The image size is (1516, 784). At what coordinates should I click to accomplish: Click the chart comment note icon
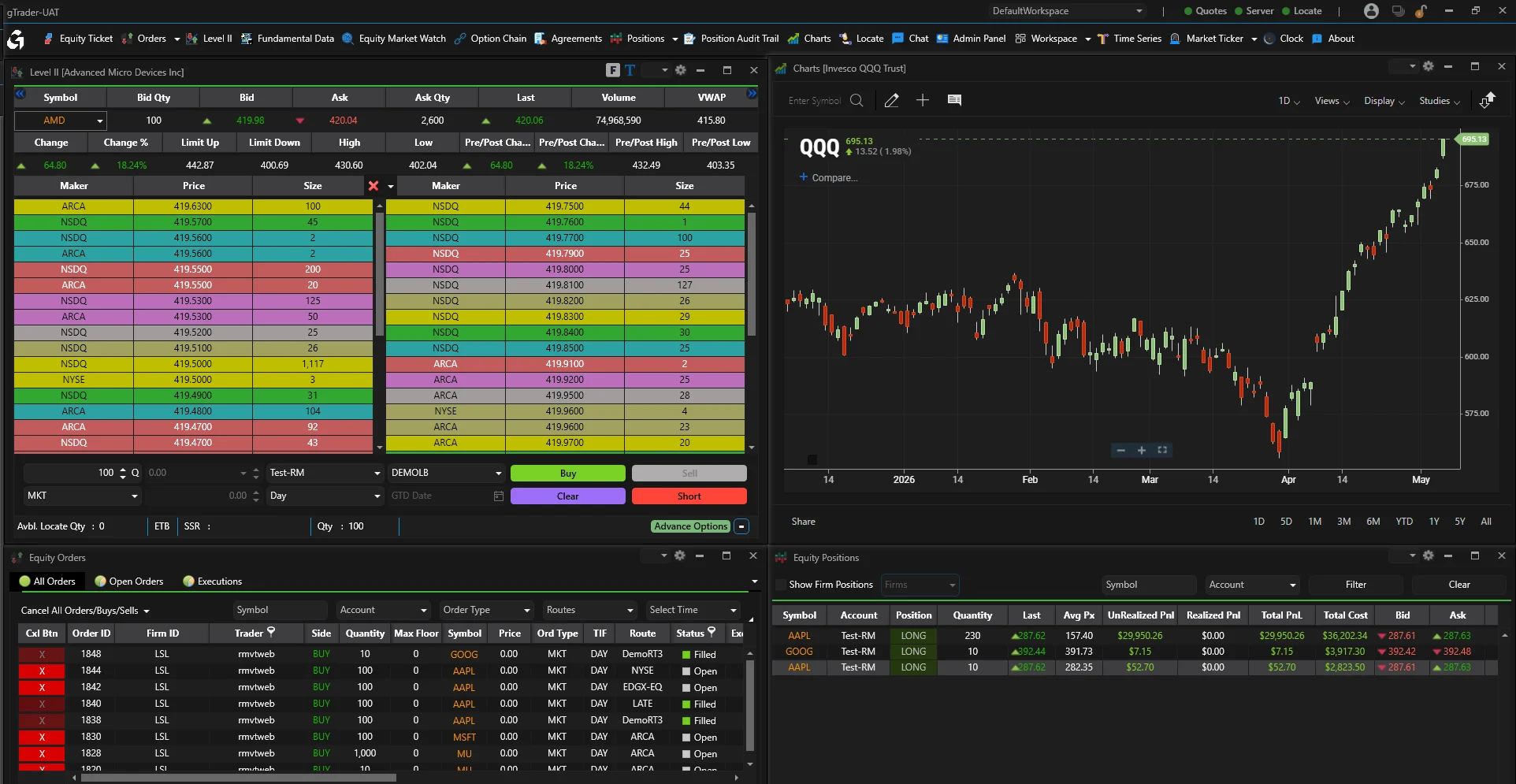tap(954, 100)
